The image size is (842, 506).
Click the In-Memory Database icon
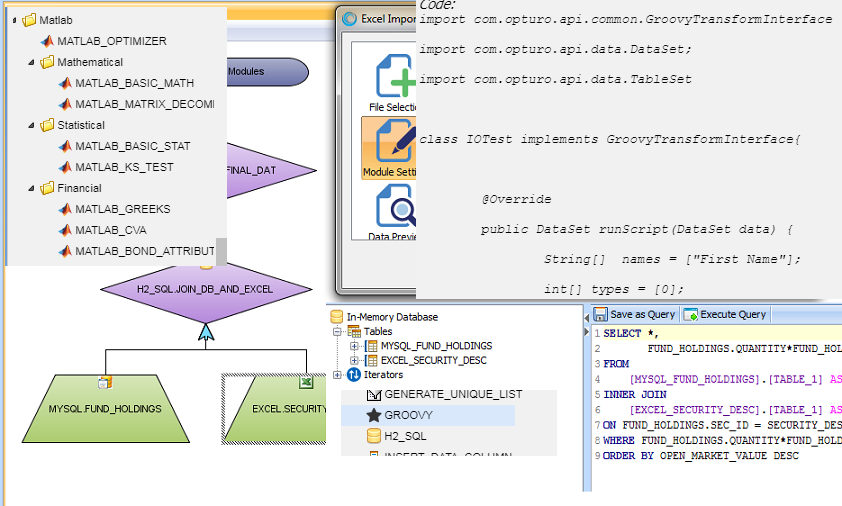pos(337,317)
